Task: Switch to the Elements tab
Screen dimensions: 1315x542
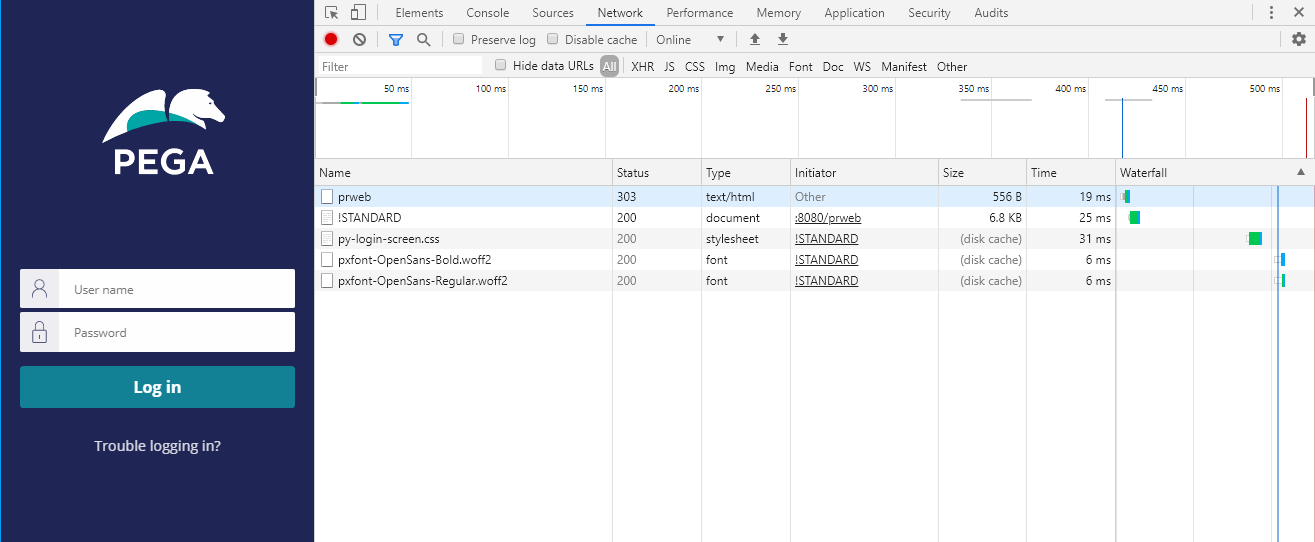Action: coord(419,13)
